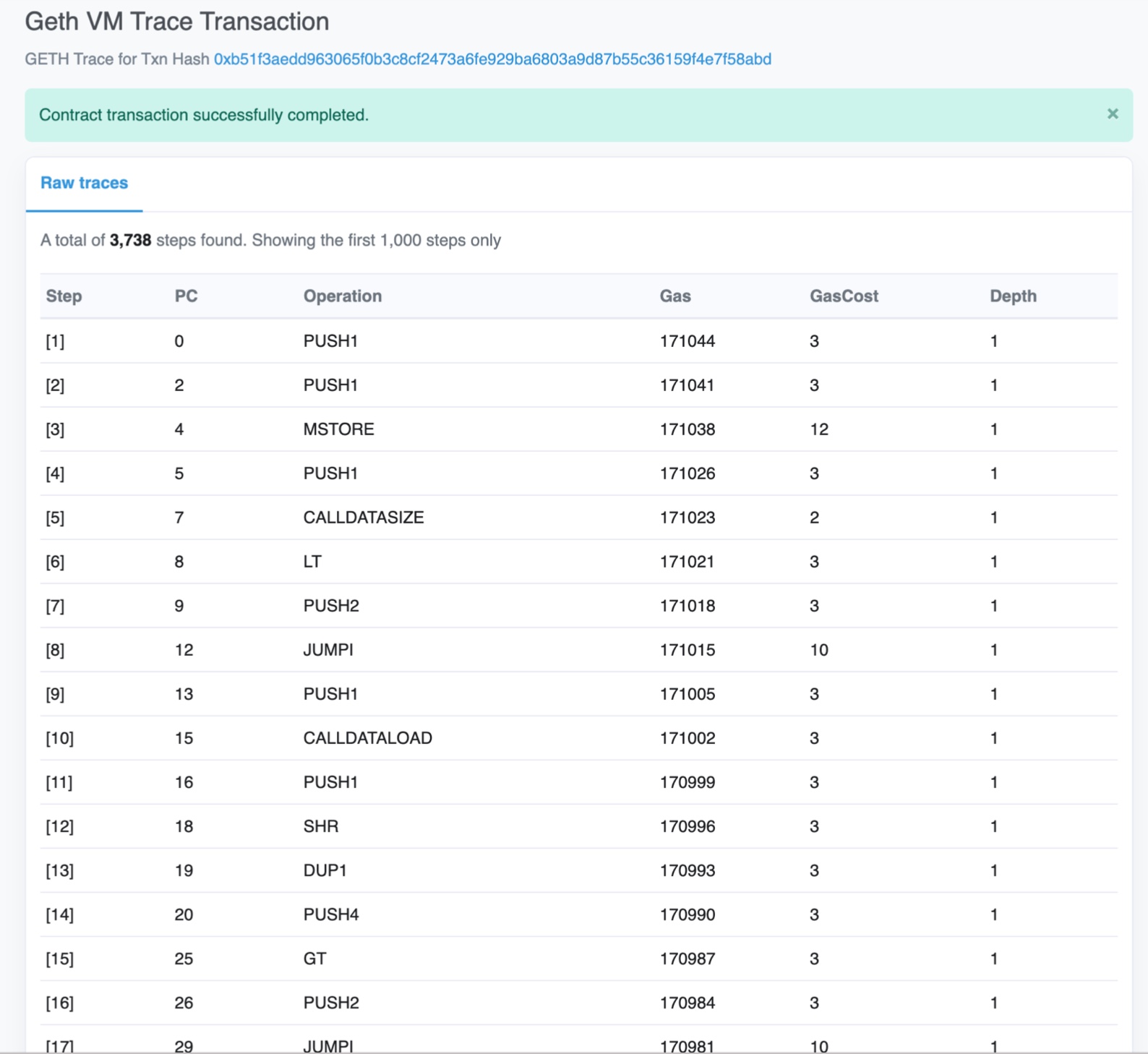This screenshot has height=1054, width=1148.
Task: Click gas value 170984
Action: (687, 1003)
